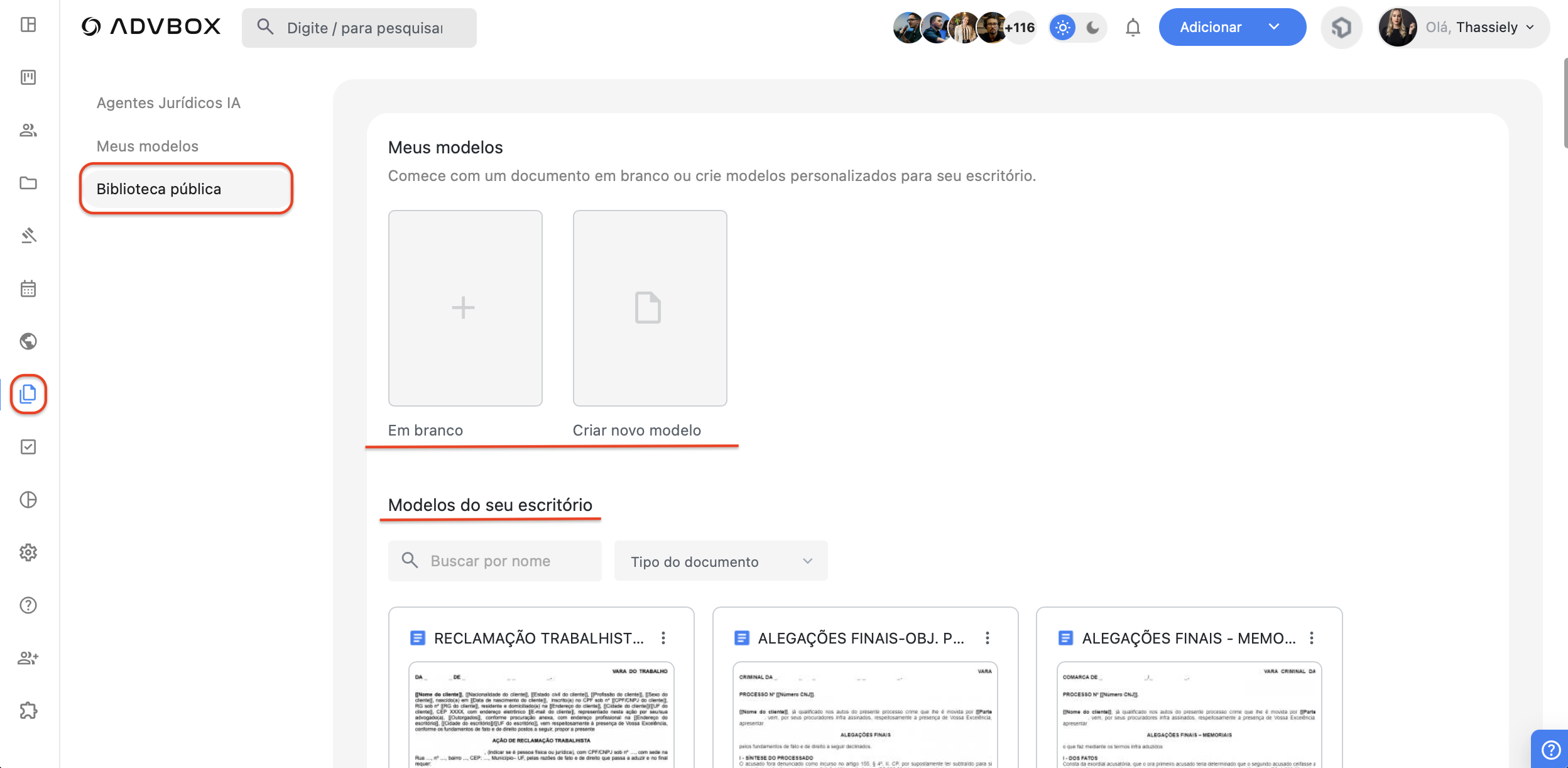Image resolution: width=1568 pixels, height=768 pixels.
Task: Open the puzzle piece integrations icon
Action: click(28, 711)
